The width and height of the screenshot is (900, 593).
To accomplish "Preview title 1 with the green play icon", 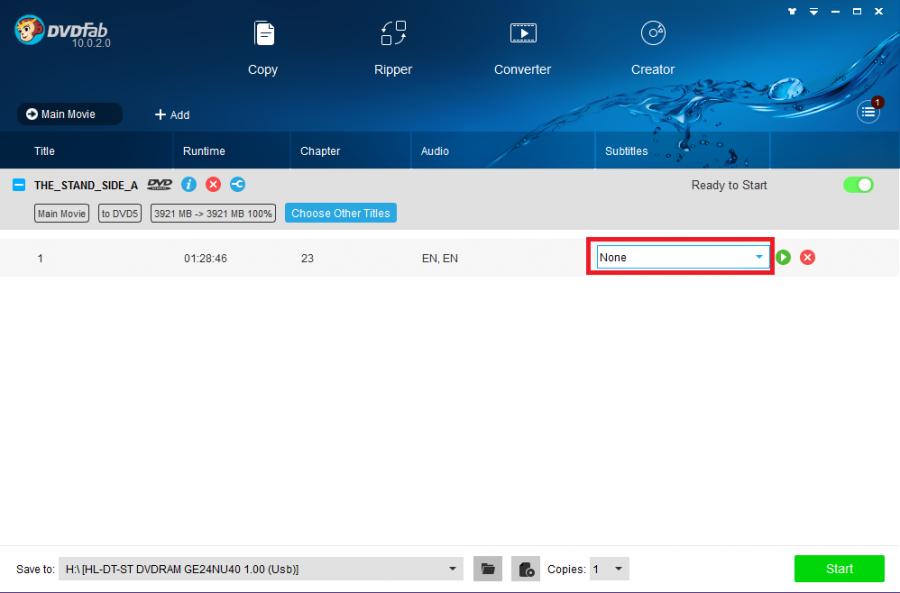I will [784, 258].
